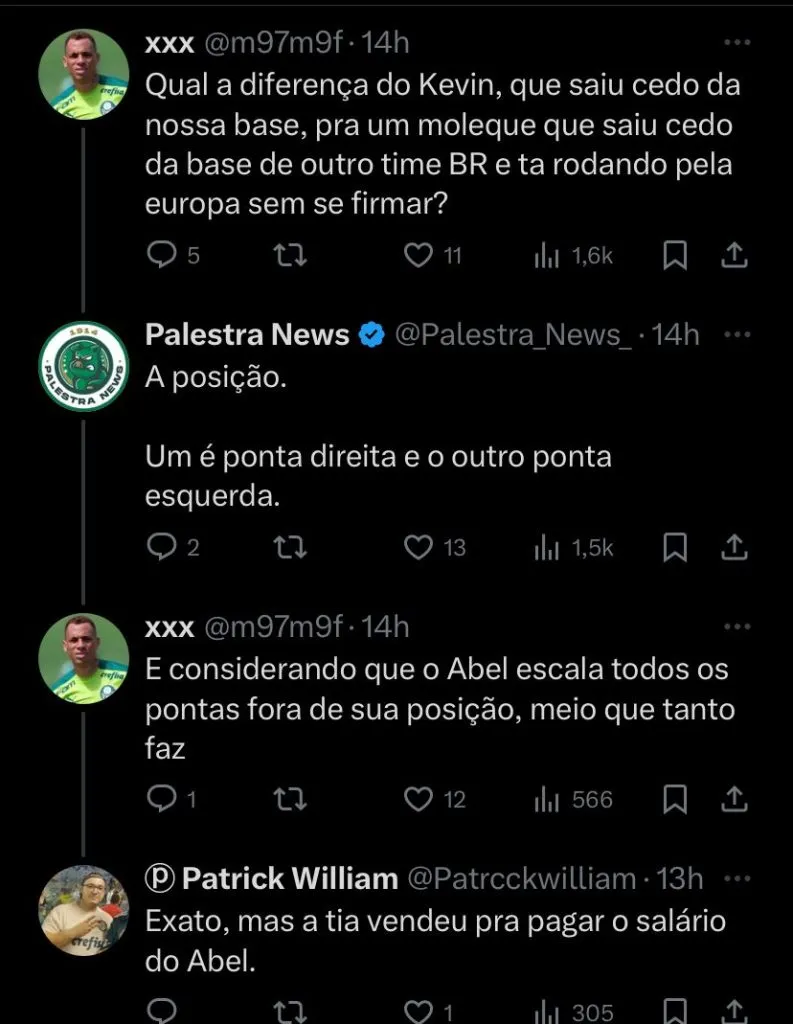
Task: View analytics of the 1,6k views tweet
Action: [x=546, y=256]
